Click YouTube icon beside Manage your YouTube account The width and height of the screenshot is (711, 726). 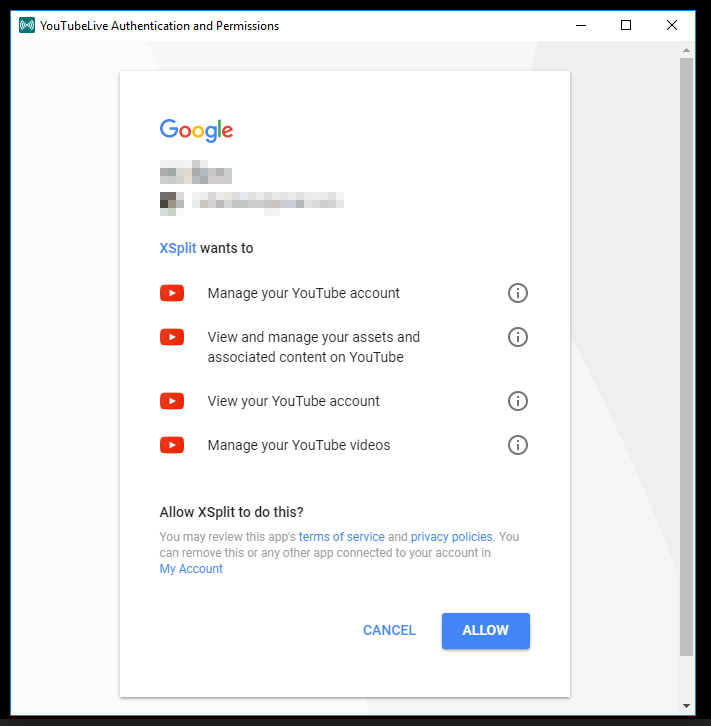[x=172, y=293]
